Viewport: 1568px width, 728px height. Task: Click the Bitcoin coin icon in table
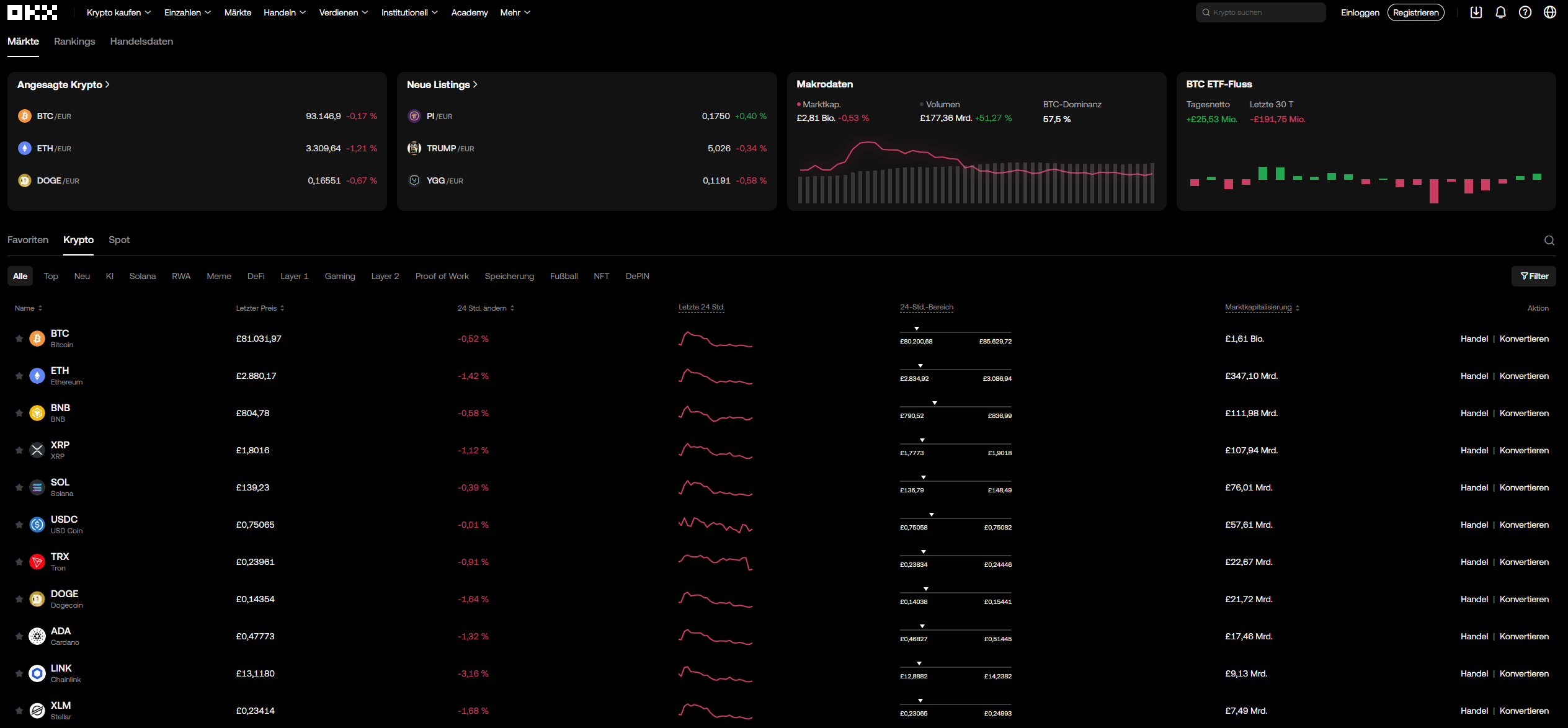[x=37, y=339]
